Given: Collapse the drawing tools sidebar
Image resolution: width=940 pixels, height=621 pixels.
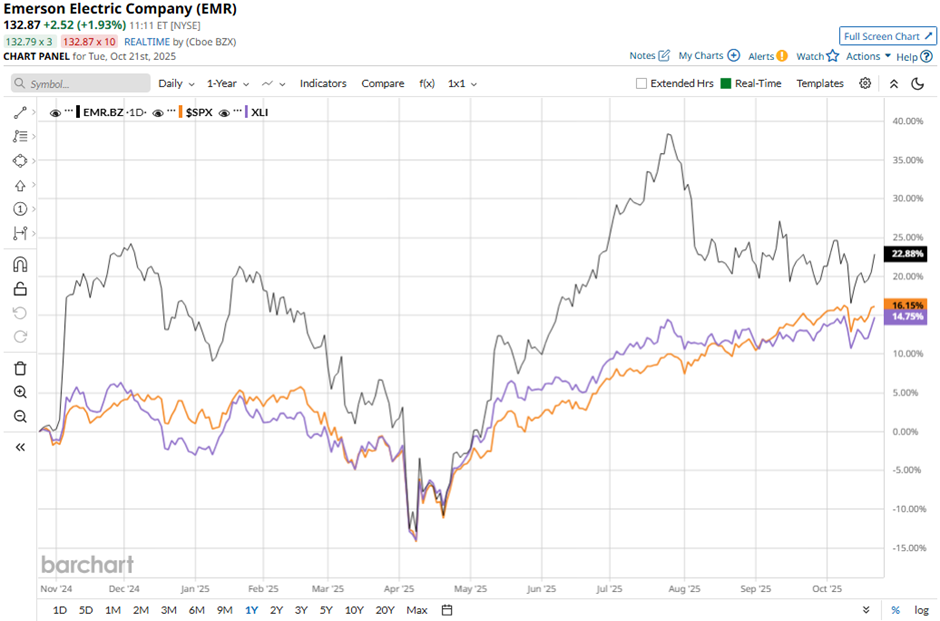Looking at the screenshot, I should coord(20,447).
